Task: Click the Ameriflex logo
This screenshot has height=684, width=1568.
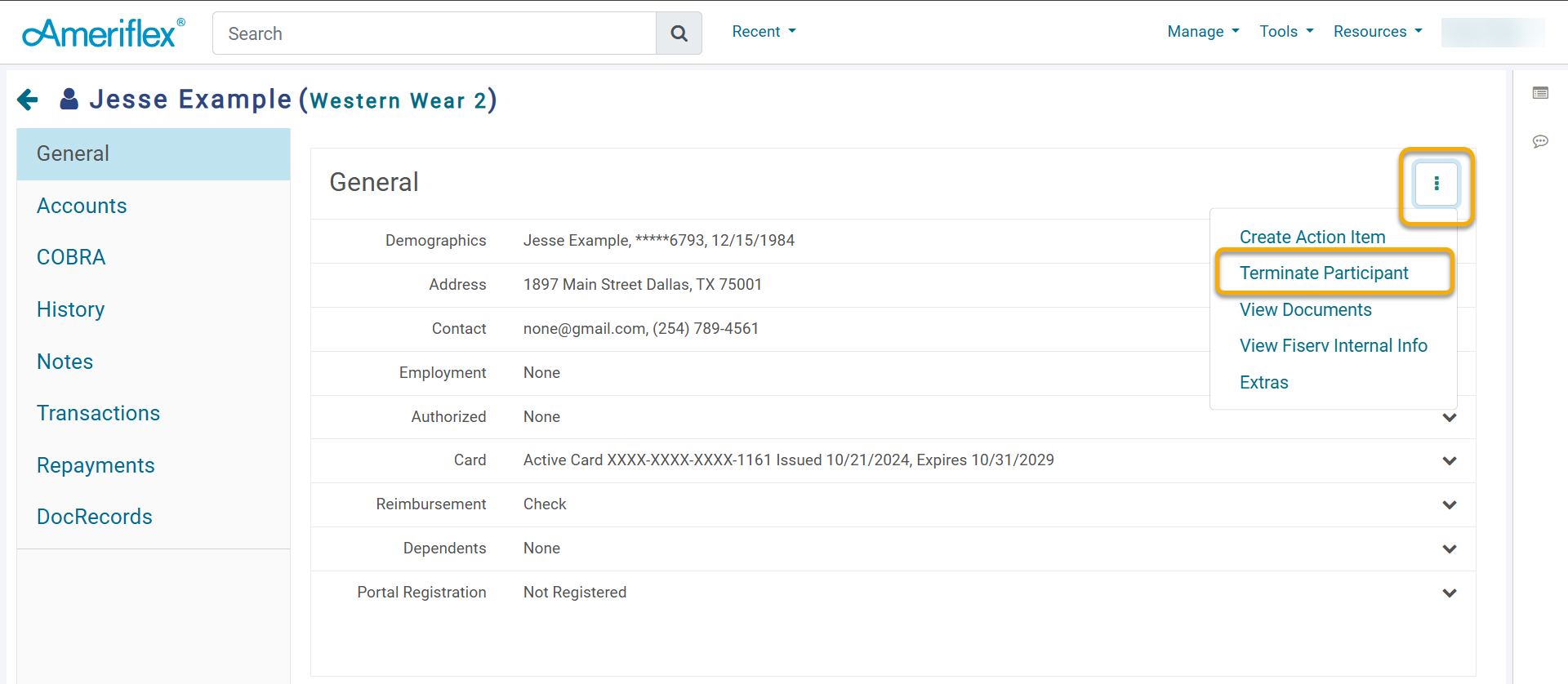Action: pos(104,33)
